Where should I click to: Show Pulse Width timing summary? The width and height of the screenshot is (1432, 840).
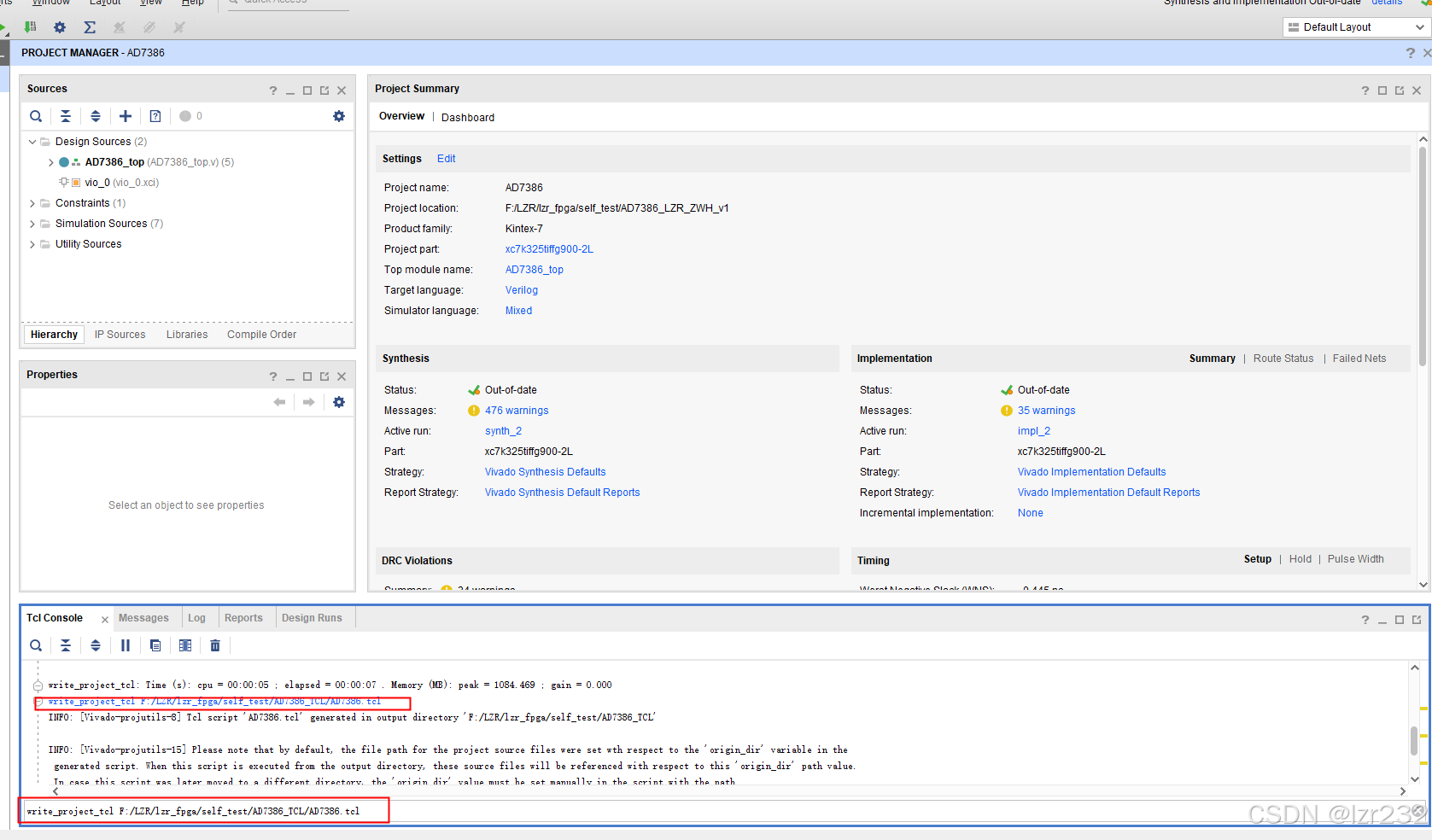click(1355, 559)
